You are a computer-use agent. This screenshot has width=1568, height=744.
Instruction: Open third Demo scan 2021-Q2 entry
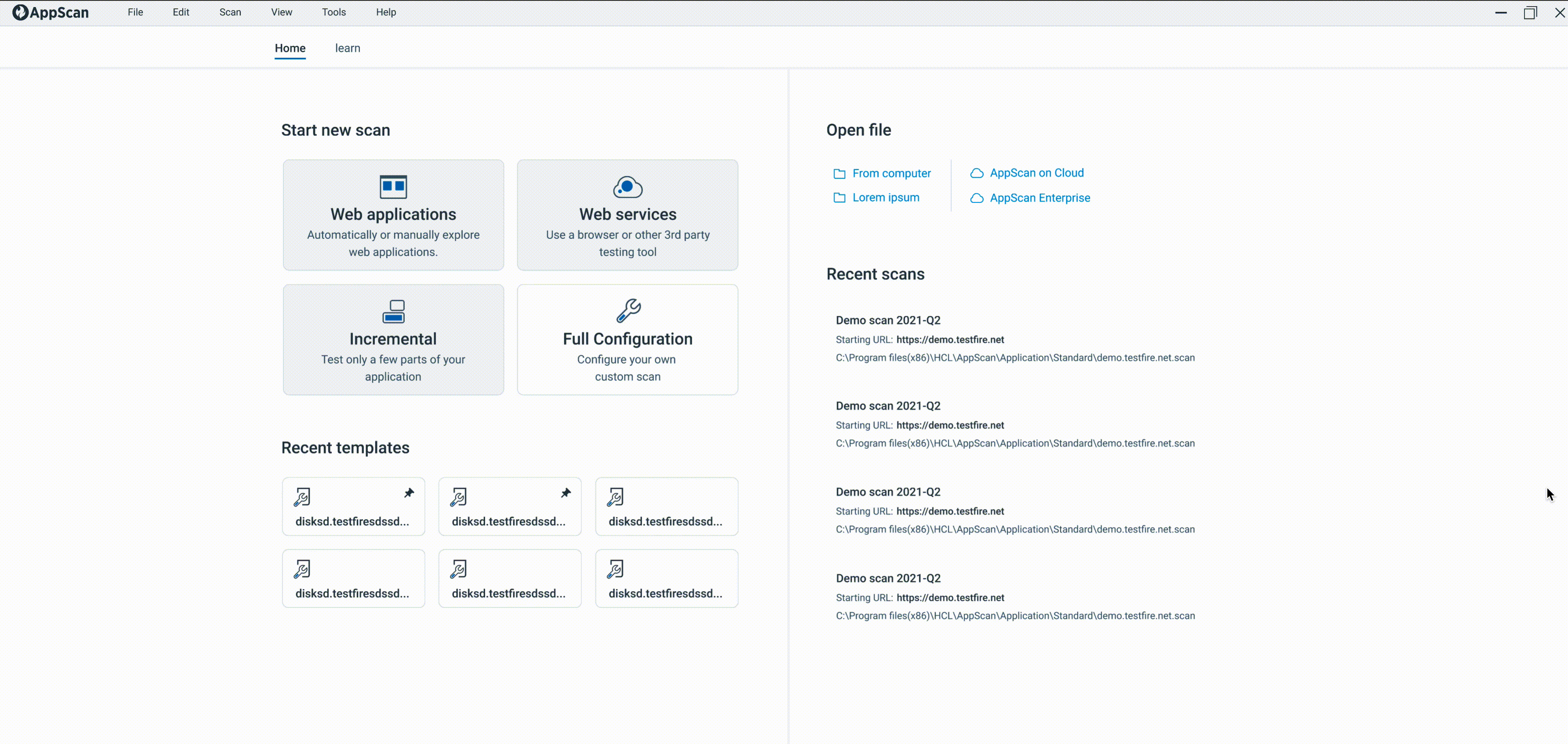(888, 491)
